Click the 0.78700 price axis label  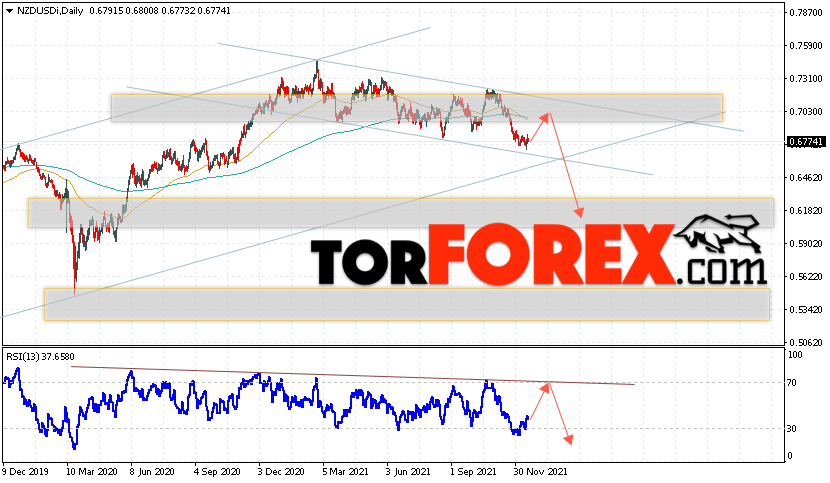pyautogui.click(x=806, y=13)
